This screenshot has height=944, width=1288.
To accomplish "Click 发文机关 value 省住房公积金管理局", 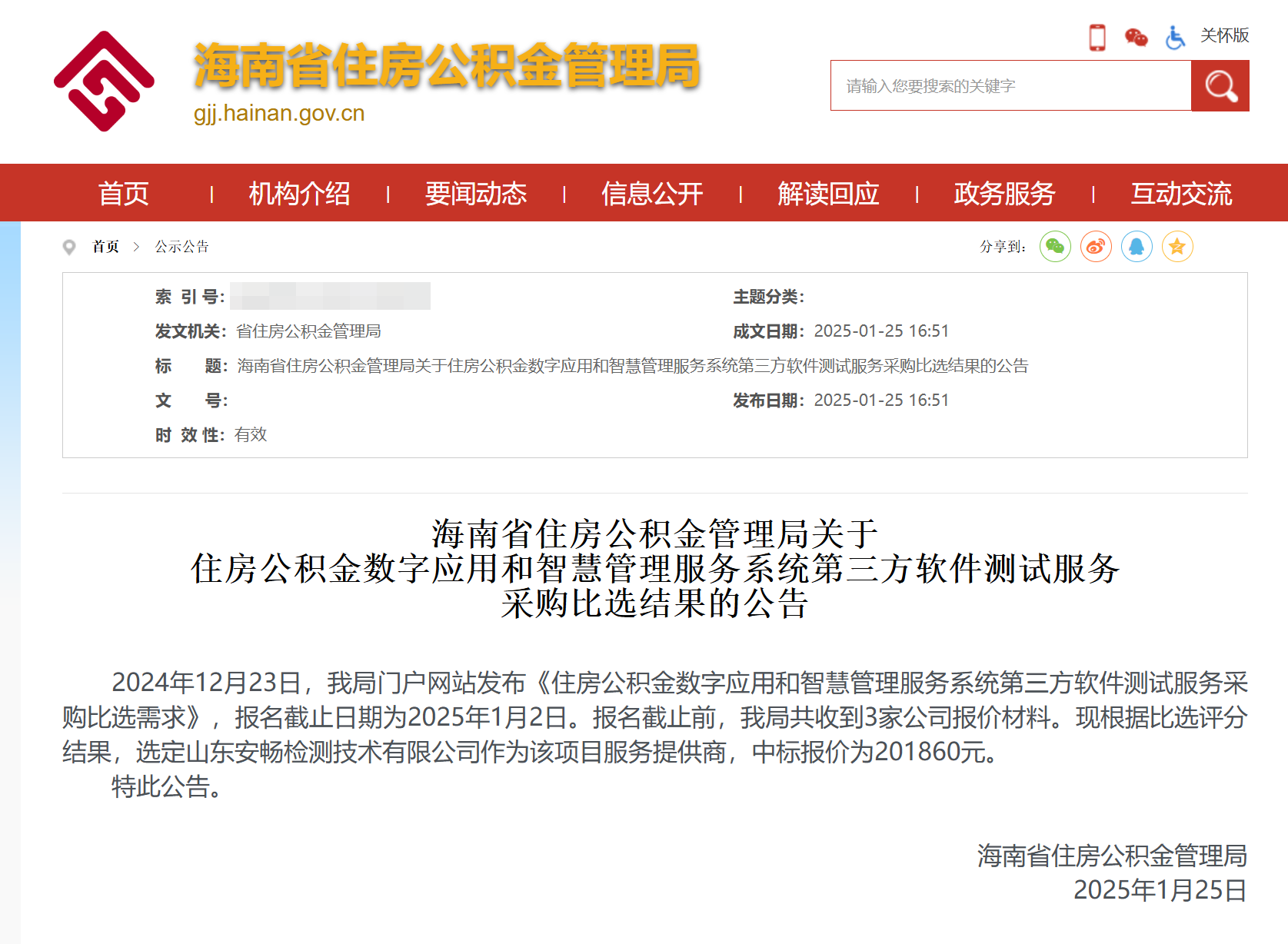I will [x=308, y=331].
